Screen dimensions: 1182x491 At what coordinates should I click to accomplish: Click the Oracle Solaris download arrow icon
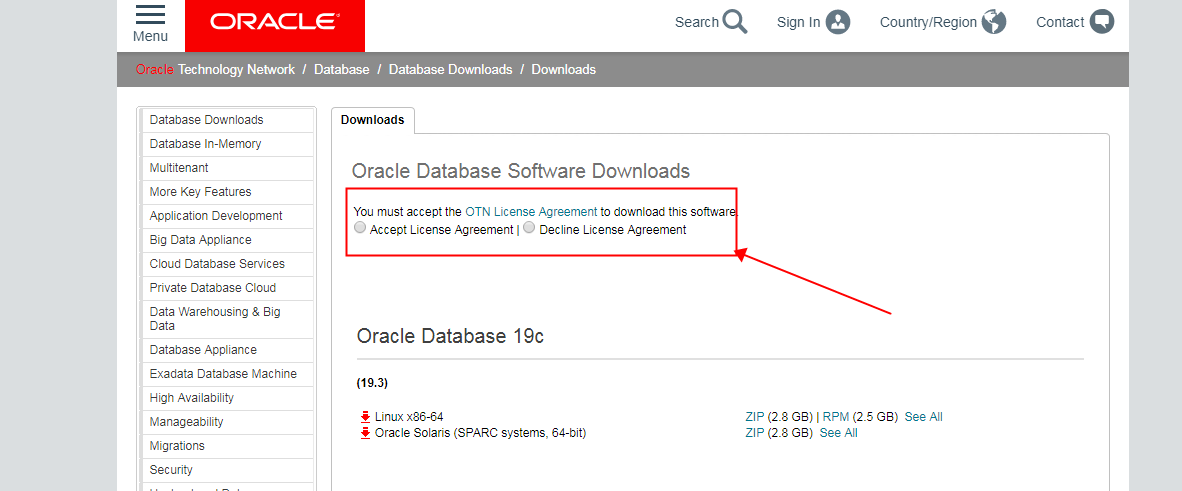(366, 433)
